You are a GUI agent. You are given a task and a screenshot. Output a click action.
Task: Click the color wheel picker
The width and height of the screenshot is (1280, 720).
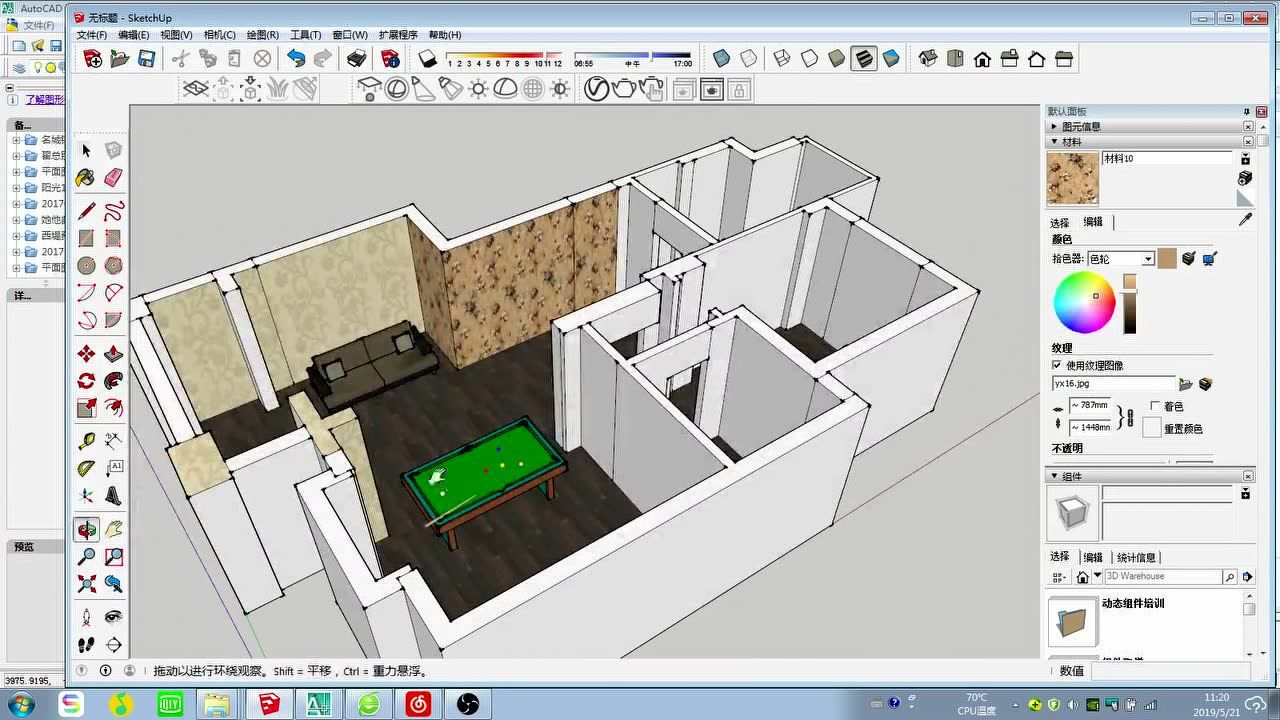pyautogui.click(x=1084, y=303)
